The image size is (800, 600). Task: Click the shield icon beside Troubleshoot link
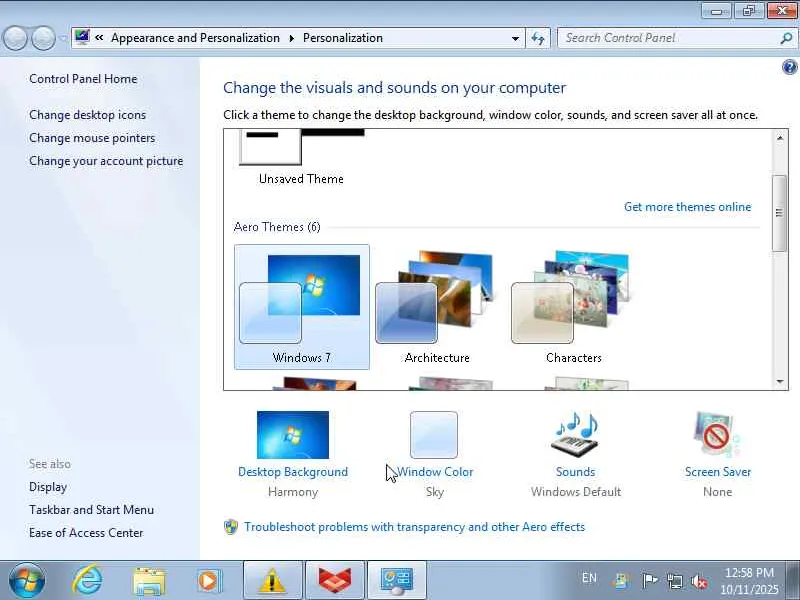231,527
